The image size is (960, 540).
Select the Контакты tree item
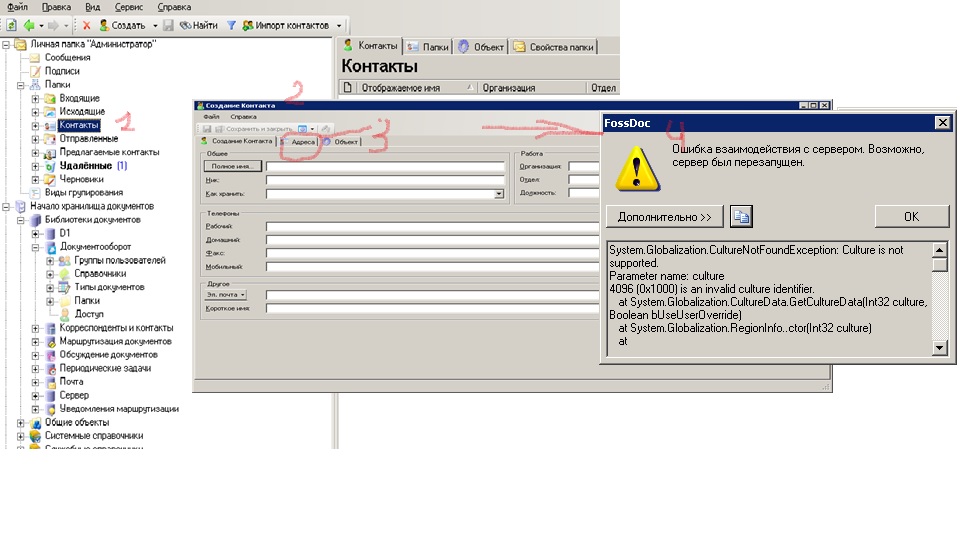coord(79,125)
